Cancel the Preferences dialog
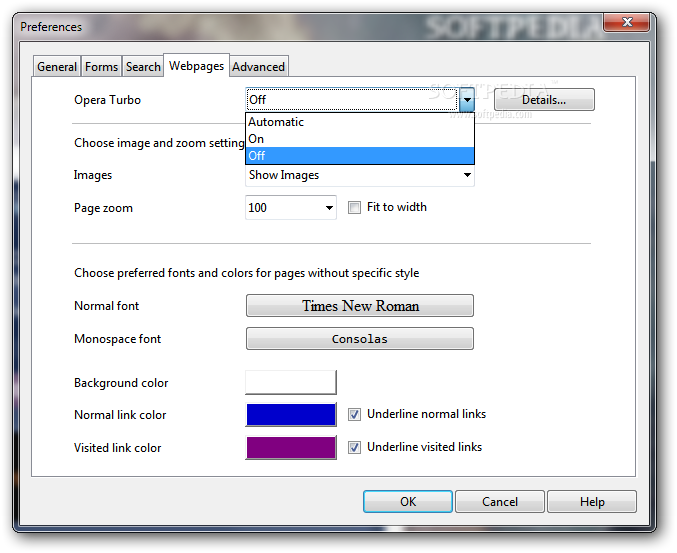677x553 pixels. [500, 502]
